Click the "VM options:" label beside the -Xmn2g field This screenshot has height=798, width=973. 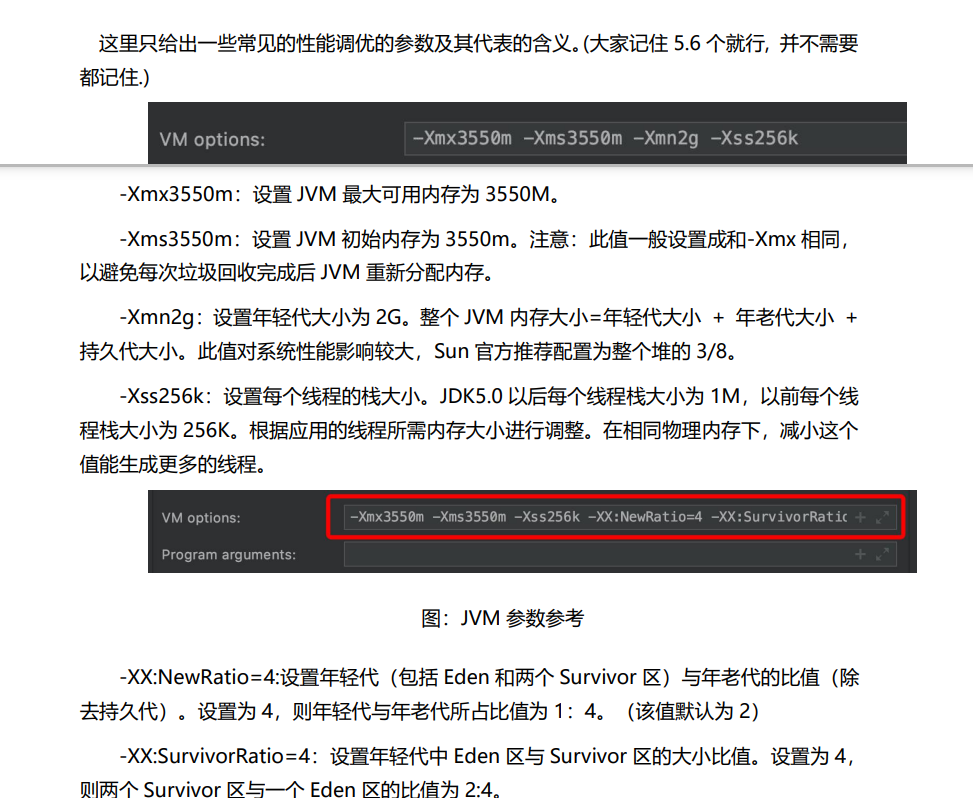[212, 139]
